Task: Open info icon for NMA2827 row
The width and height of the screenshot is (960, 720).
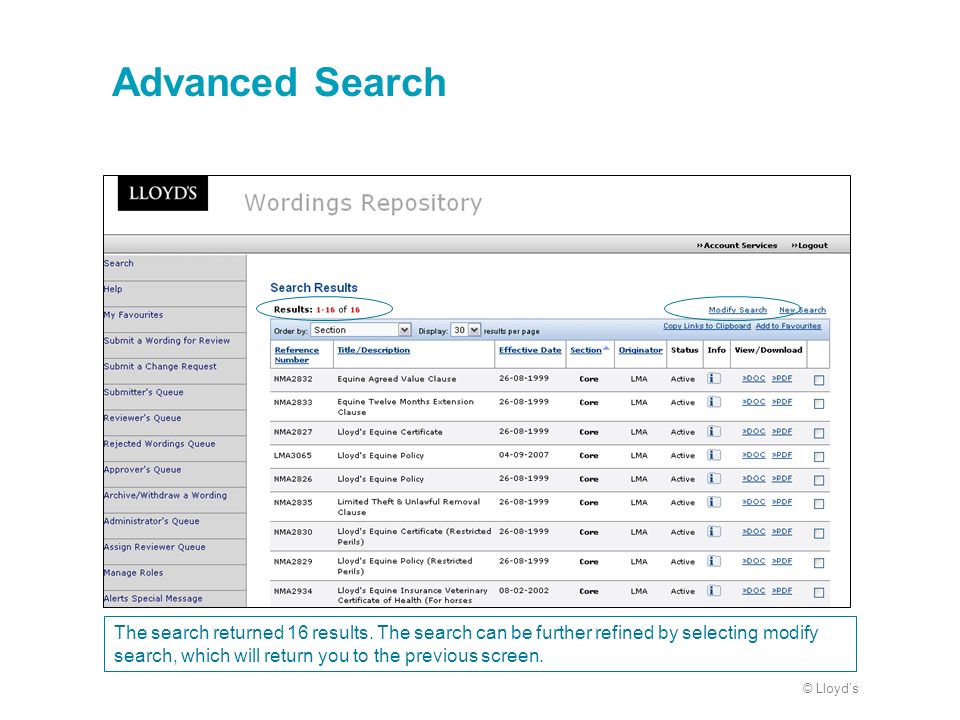Action: coord(714,431)
